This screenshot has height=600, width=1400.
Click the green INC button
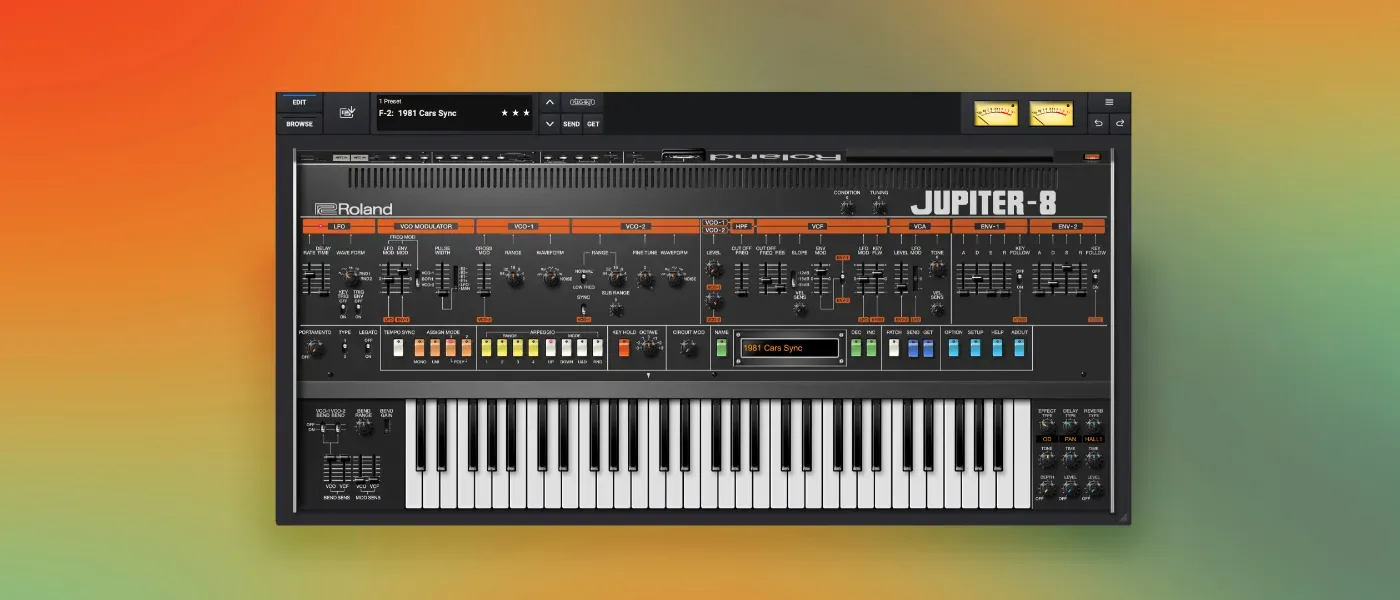point(871,347)
